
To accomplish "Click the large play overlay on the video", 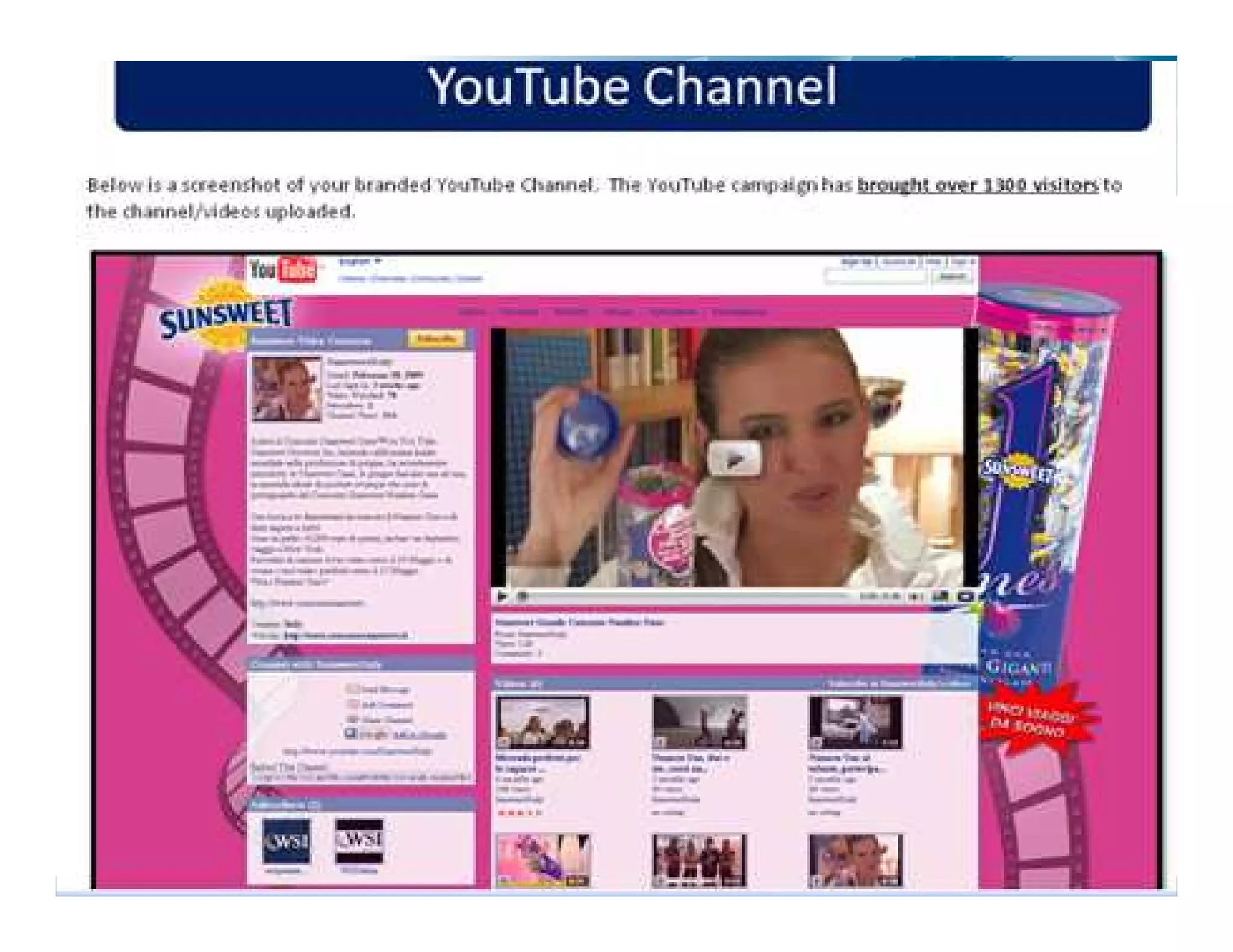I will [735, 459].
